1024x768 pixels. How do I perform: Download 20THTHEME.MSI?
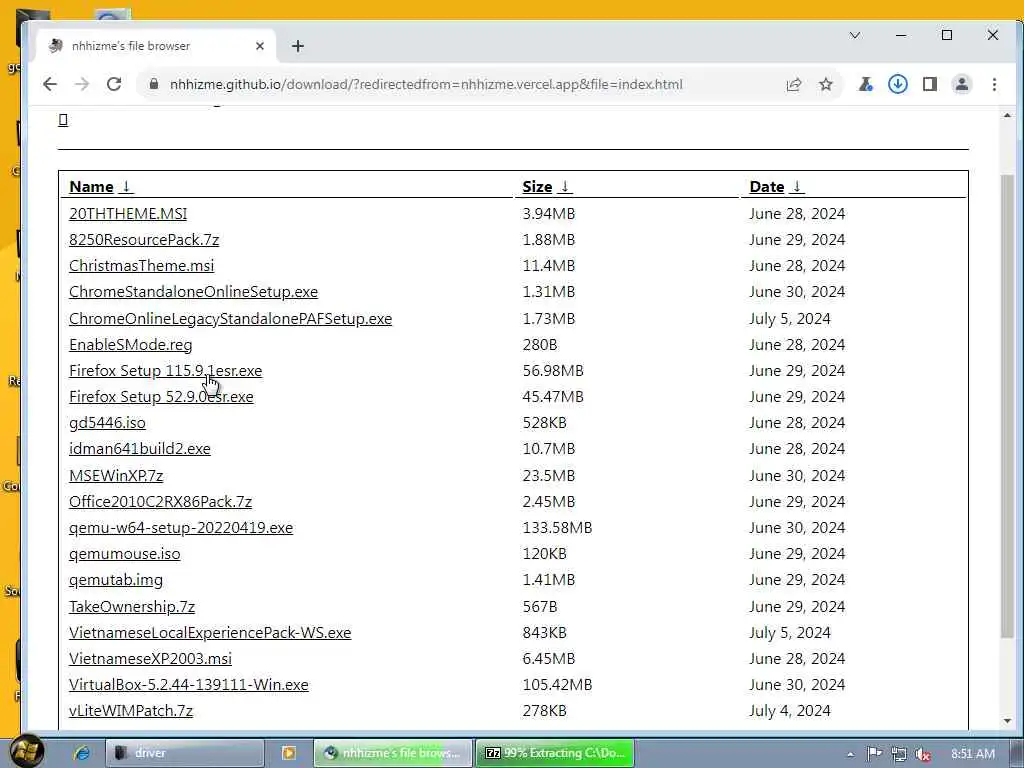[x=128, y=214]
